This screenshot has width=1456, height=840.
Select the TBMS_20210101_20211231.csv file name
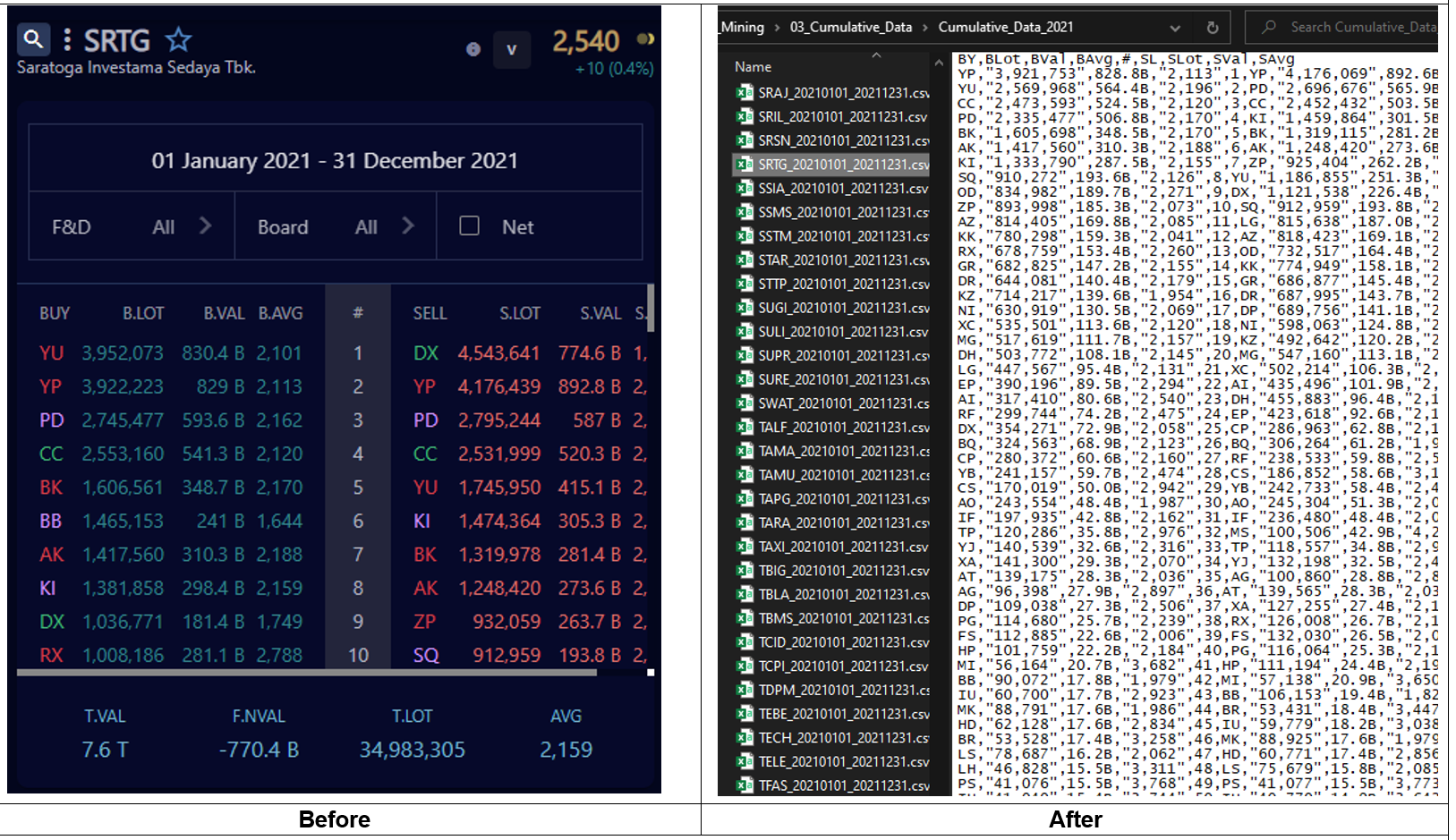pos(844,618)
